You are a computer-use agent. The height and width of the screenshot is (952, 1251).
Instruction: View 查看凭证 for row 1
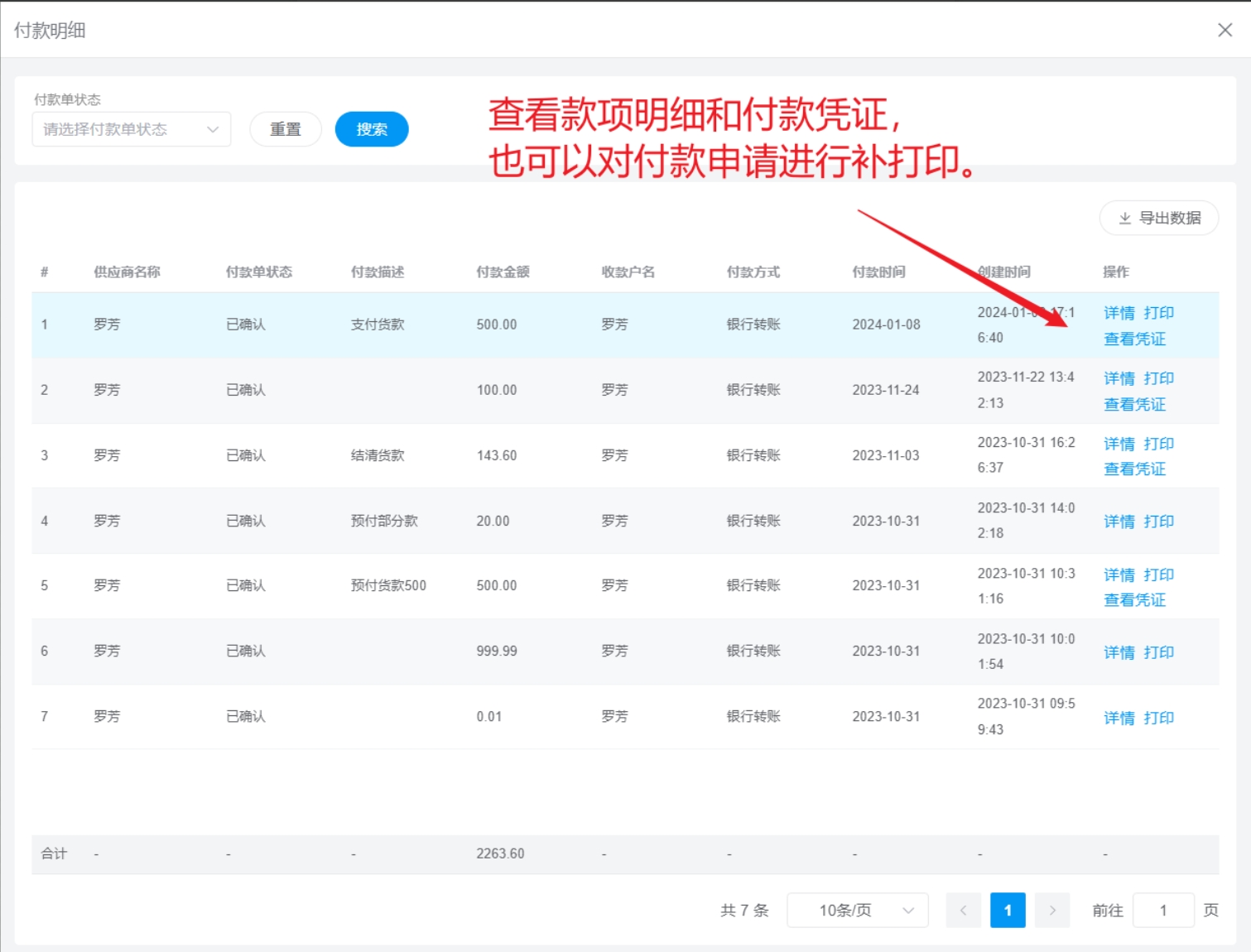click(x=1134, y=339)
